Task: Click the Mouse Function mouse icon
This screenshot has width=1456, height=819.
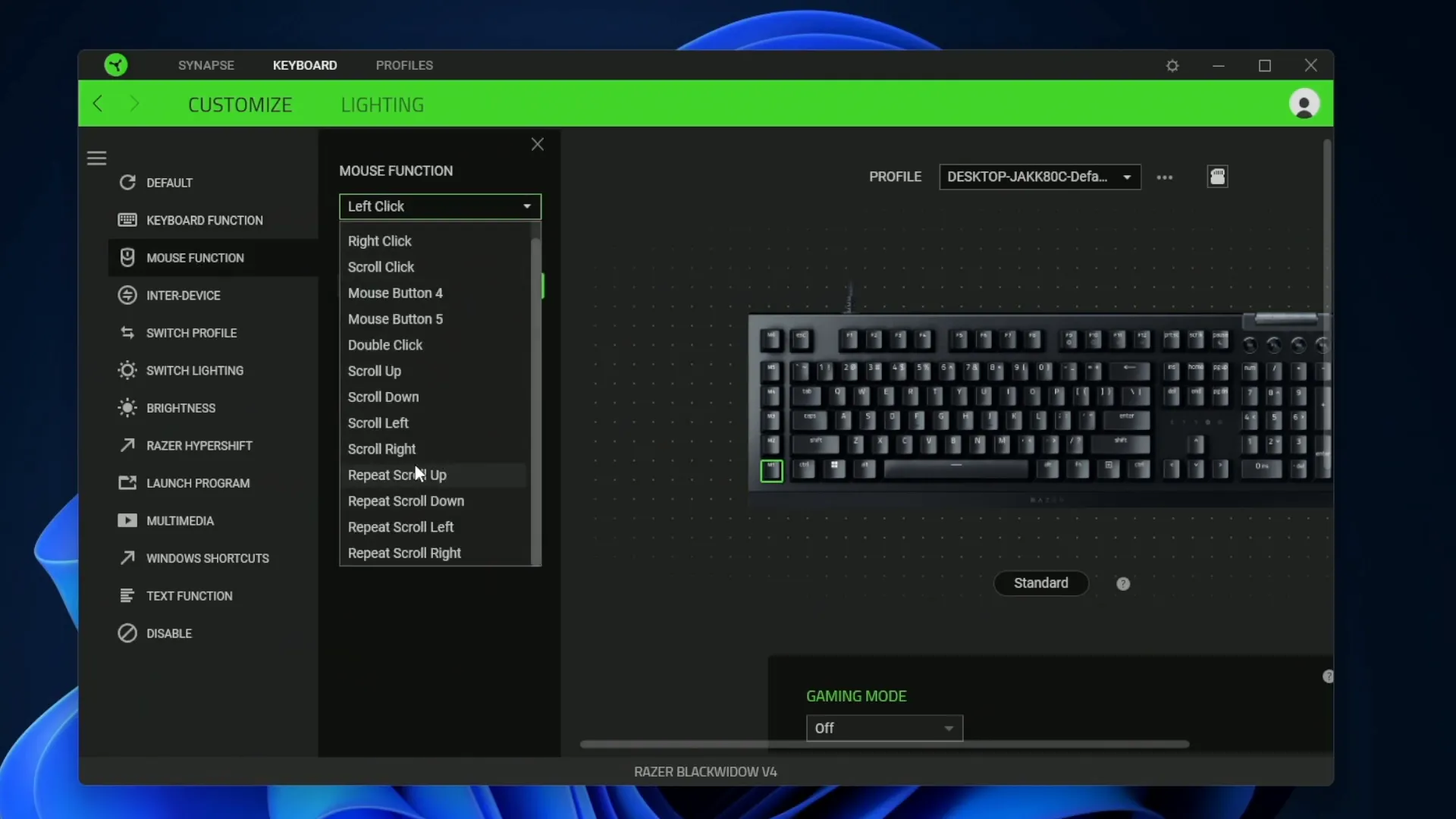Action: [127, 258]
